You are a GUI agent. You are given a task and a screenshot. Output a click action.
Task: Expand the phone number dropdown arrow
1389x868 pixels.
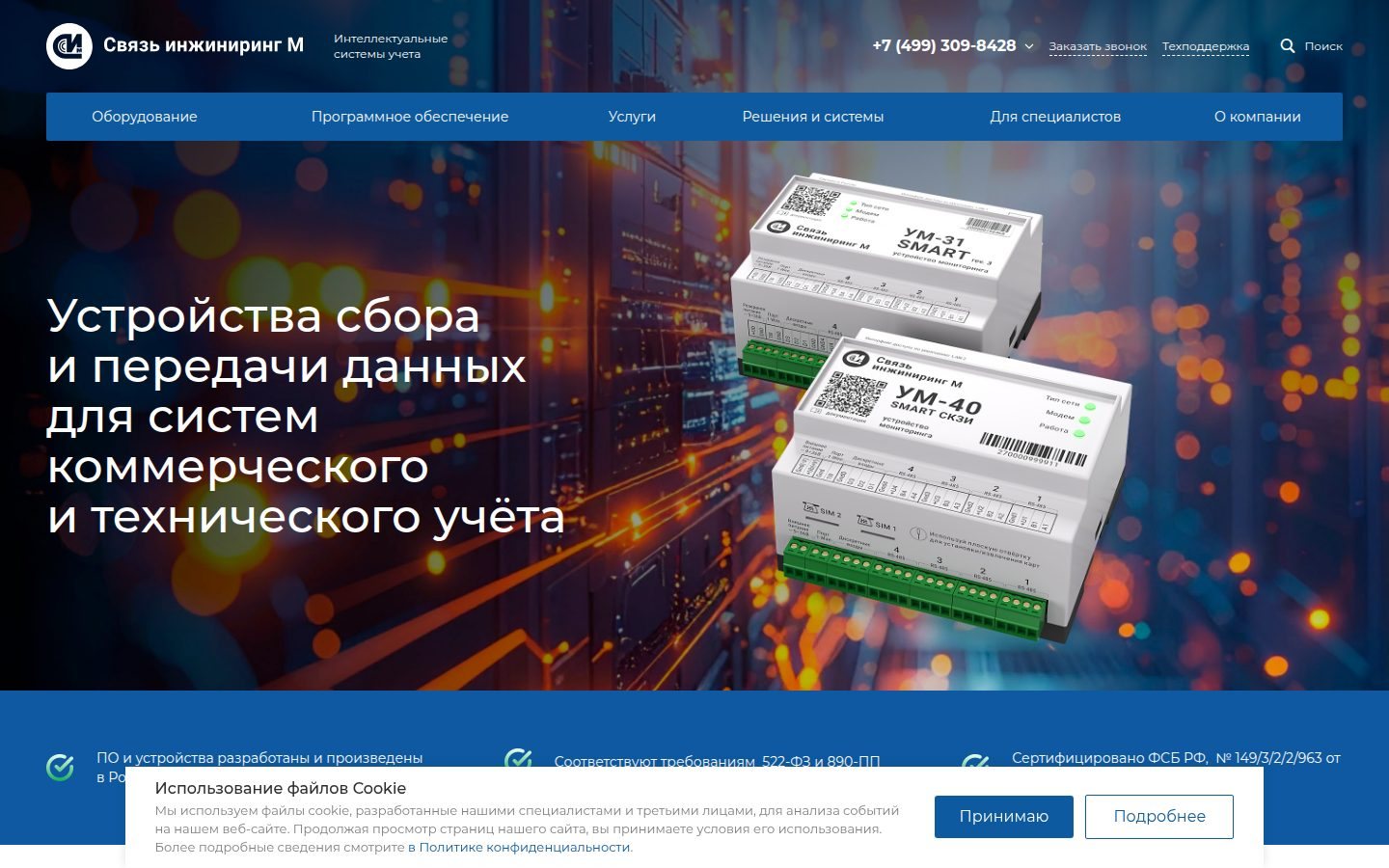(x=1029, y=46)
